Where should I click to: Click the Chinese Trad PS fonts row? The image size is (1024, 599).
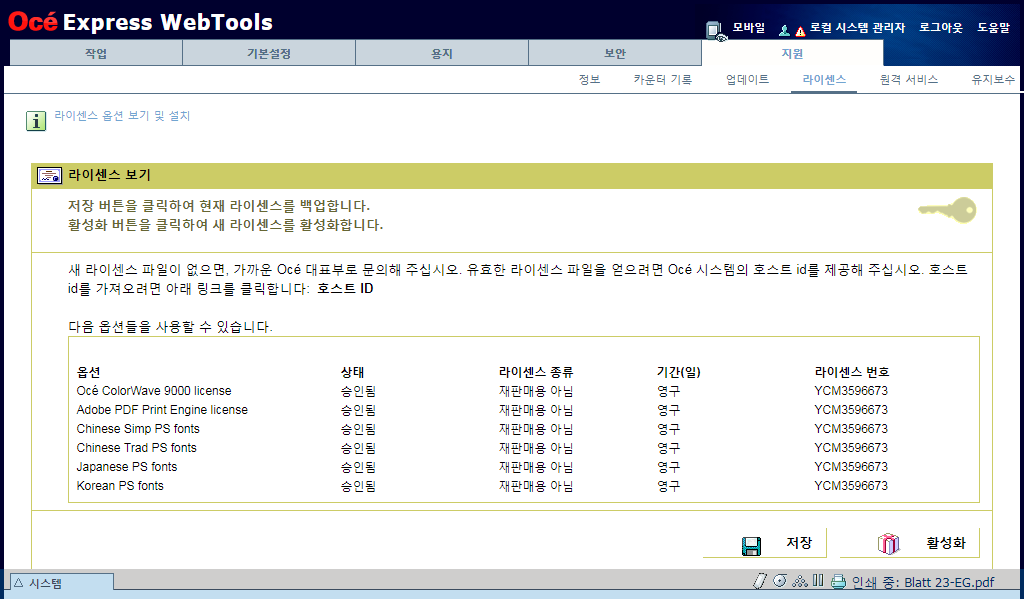pyautogui.click(x=482, y=447)
